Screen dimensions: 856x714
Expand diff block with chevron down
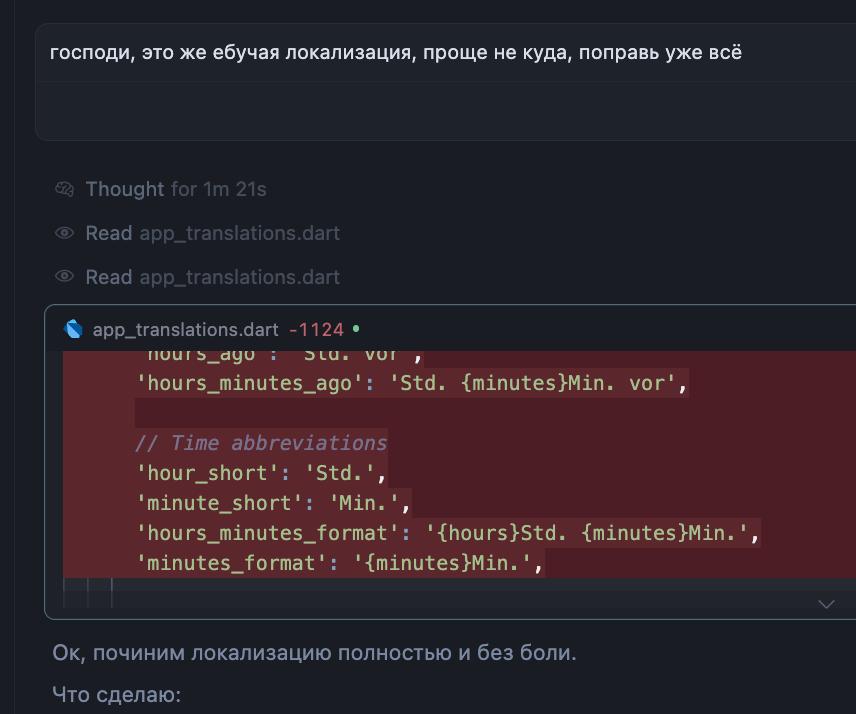pyautogui.click(x=826, y=604)
